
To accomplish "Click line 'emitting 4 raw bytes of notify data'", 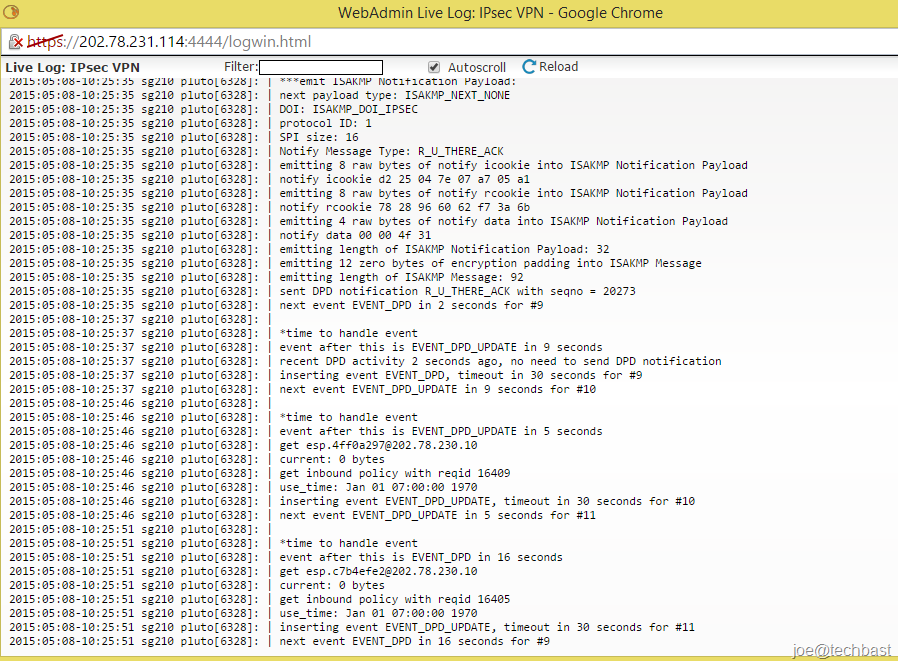I will pyautogui.click(x=503, y=221).
